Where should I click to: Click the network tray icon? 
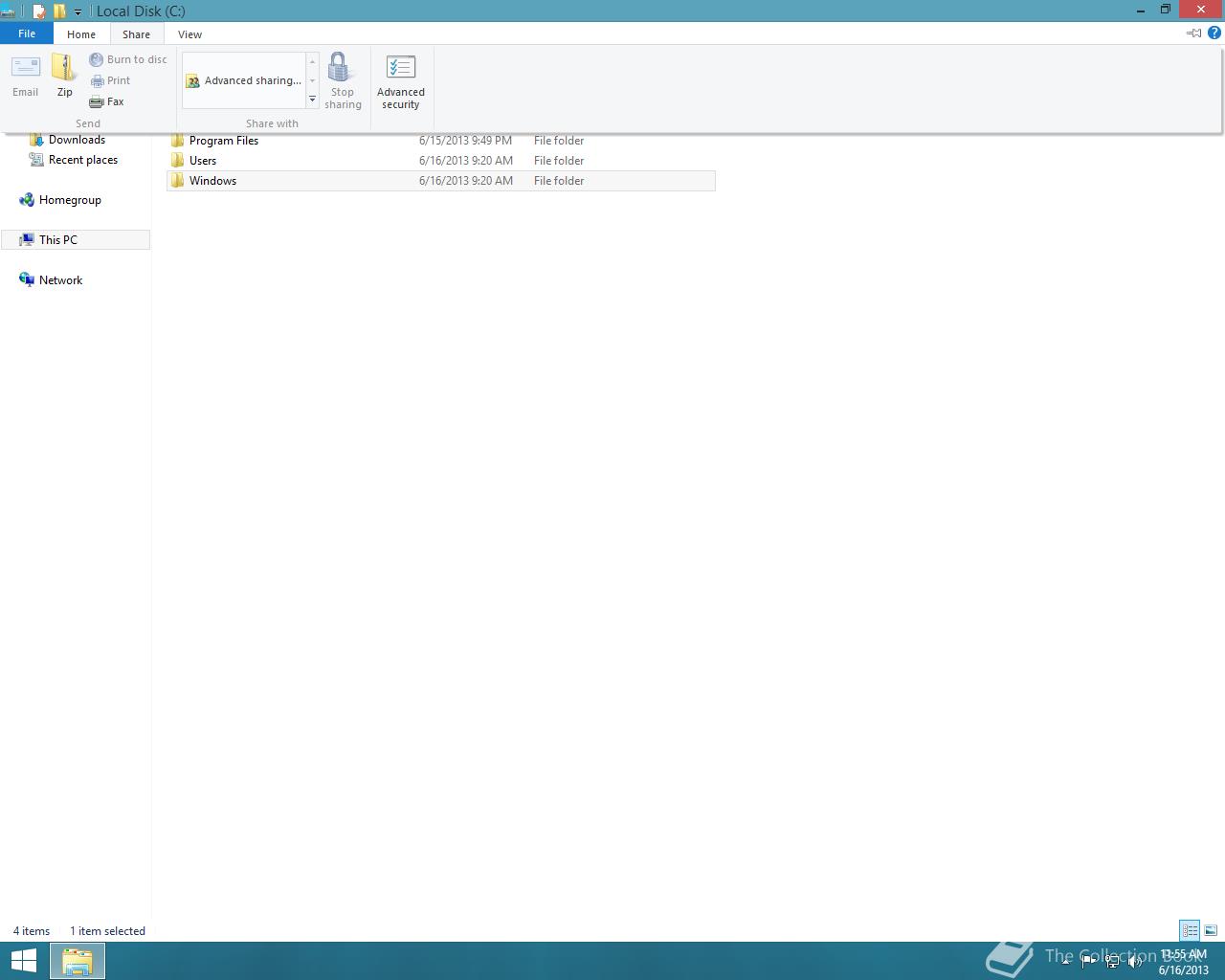click(1112, 962)
